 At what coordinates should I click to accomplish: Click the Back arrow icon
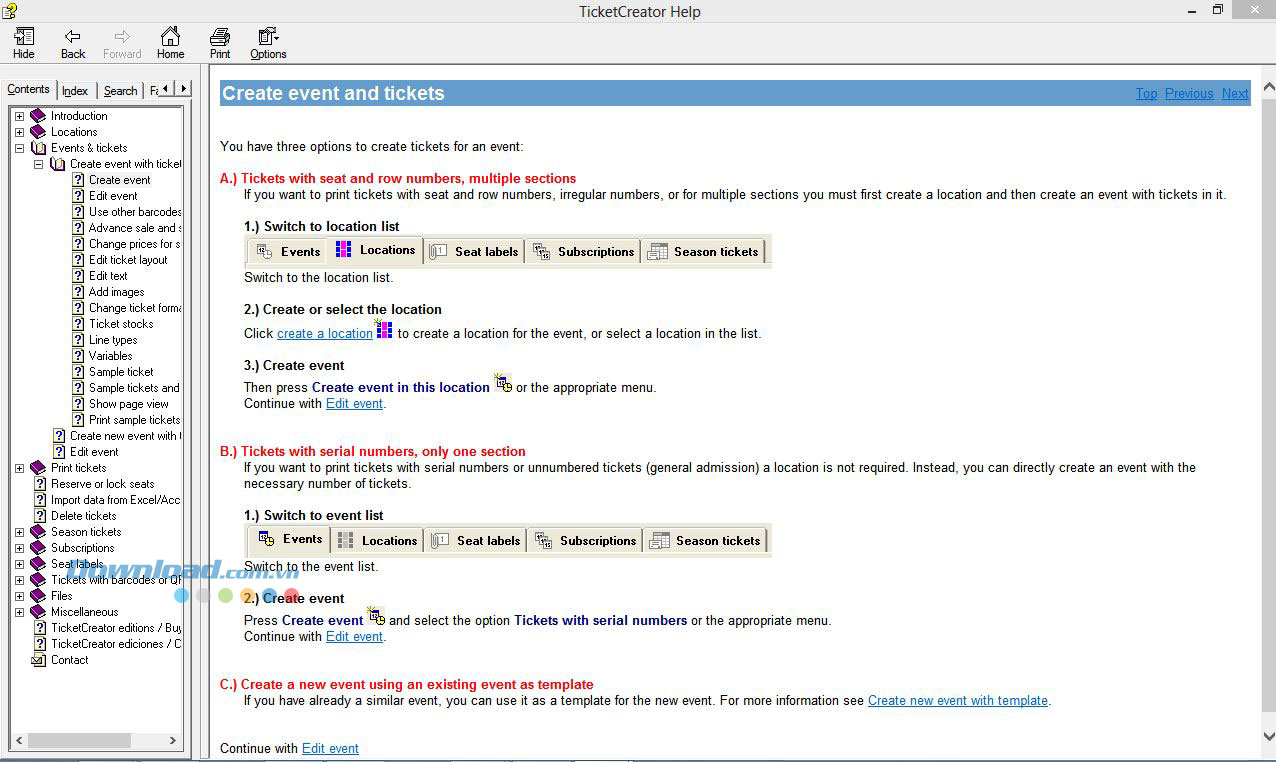point(72,37)
